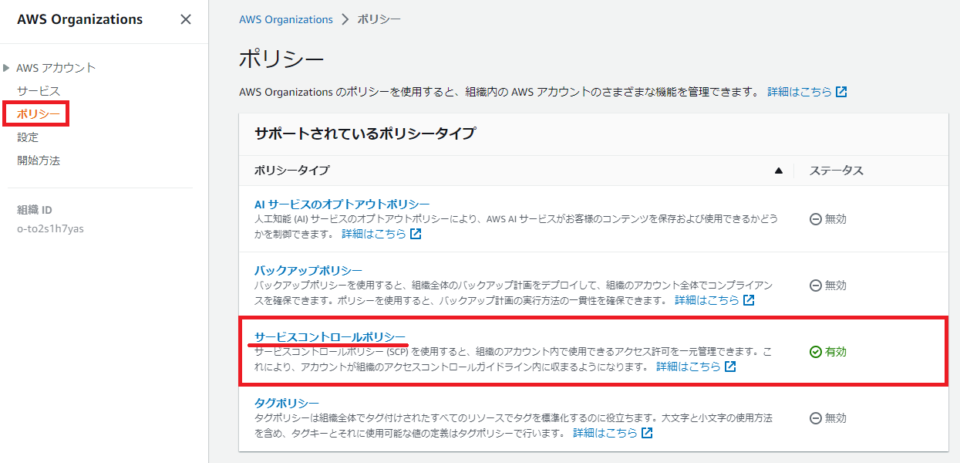Open AI サービスのオプトアウトポリシー
The height and width of the screenshot is (463, 960).
(x=342, y=204)
